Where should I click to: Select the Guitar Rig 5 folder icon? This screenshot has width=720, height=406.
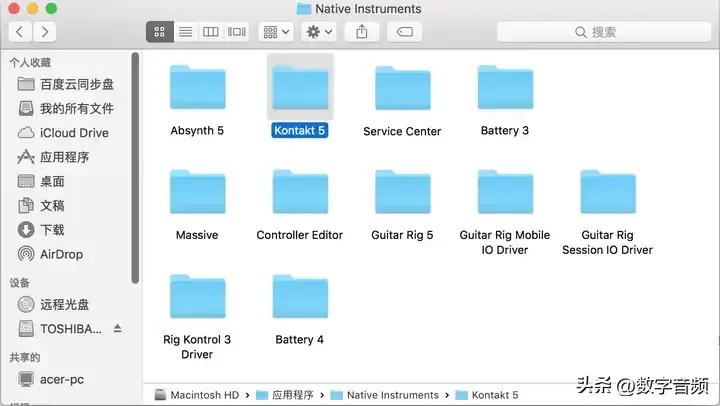[403, 192]
